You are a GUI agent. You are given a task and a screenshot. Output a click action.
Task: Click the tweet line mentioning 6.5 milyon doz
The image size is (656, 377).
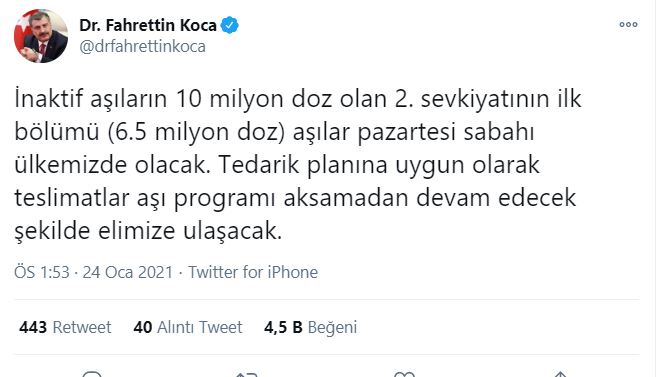click(x=274, y=132)
